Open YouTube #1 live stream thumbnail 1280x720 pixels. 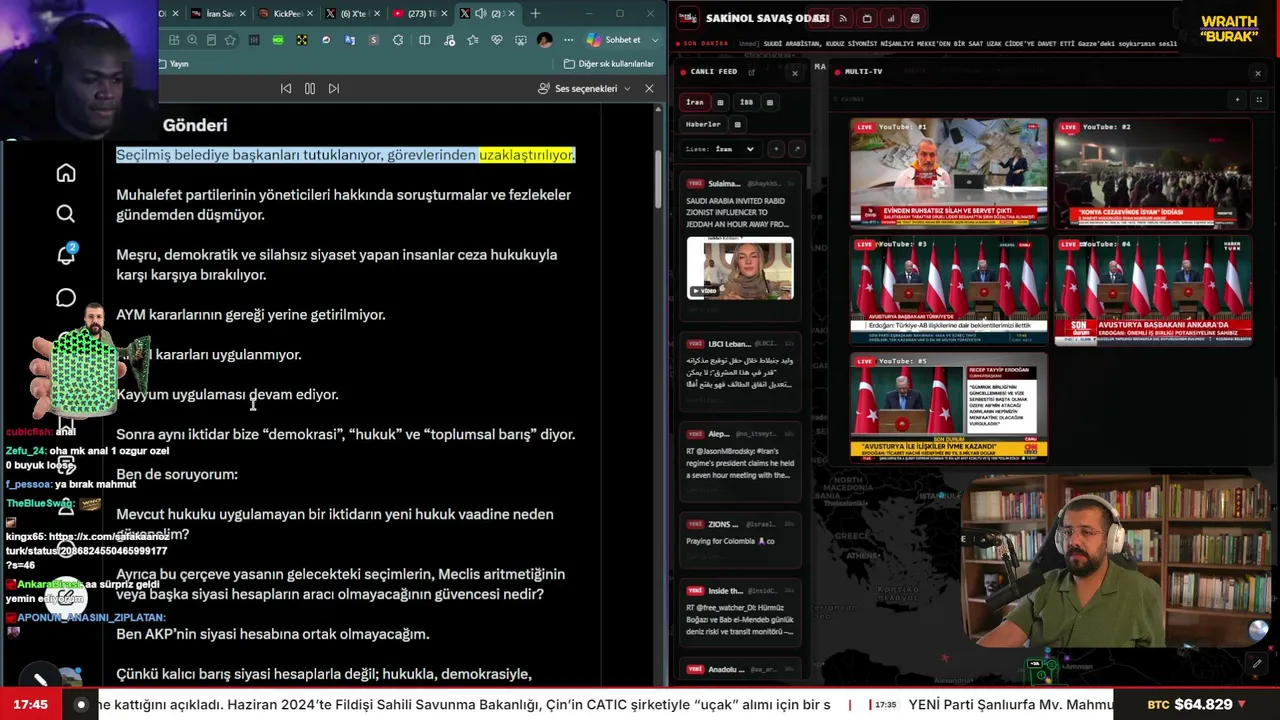pos(949,174)
